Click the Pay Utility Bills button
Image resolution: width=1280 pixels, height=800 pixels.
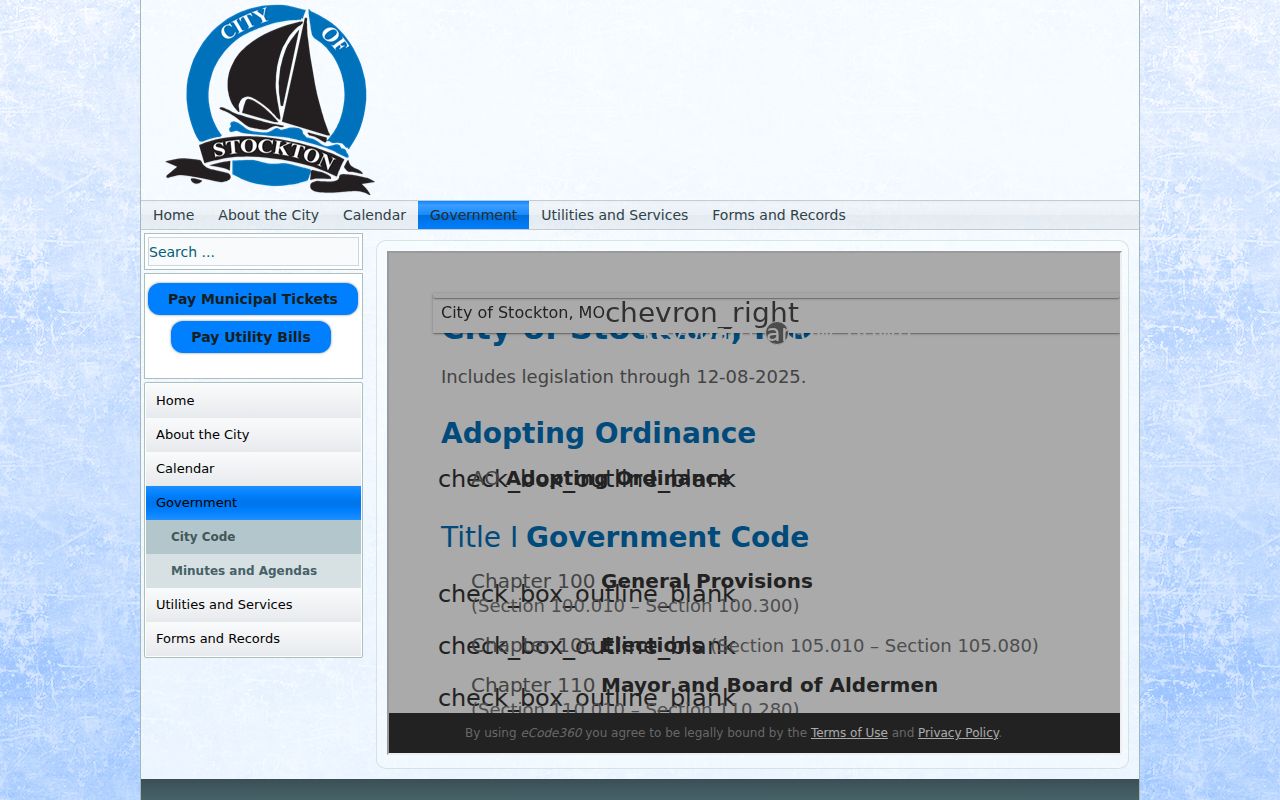(251, 337)
